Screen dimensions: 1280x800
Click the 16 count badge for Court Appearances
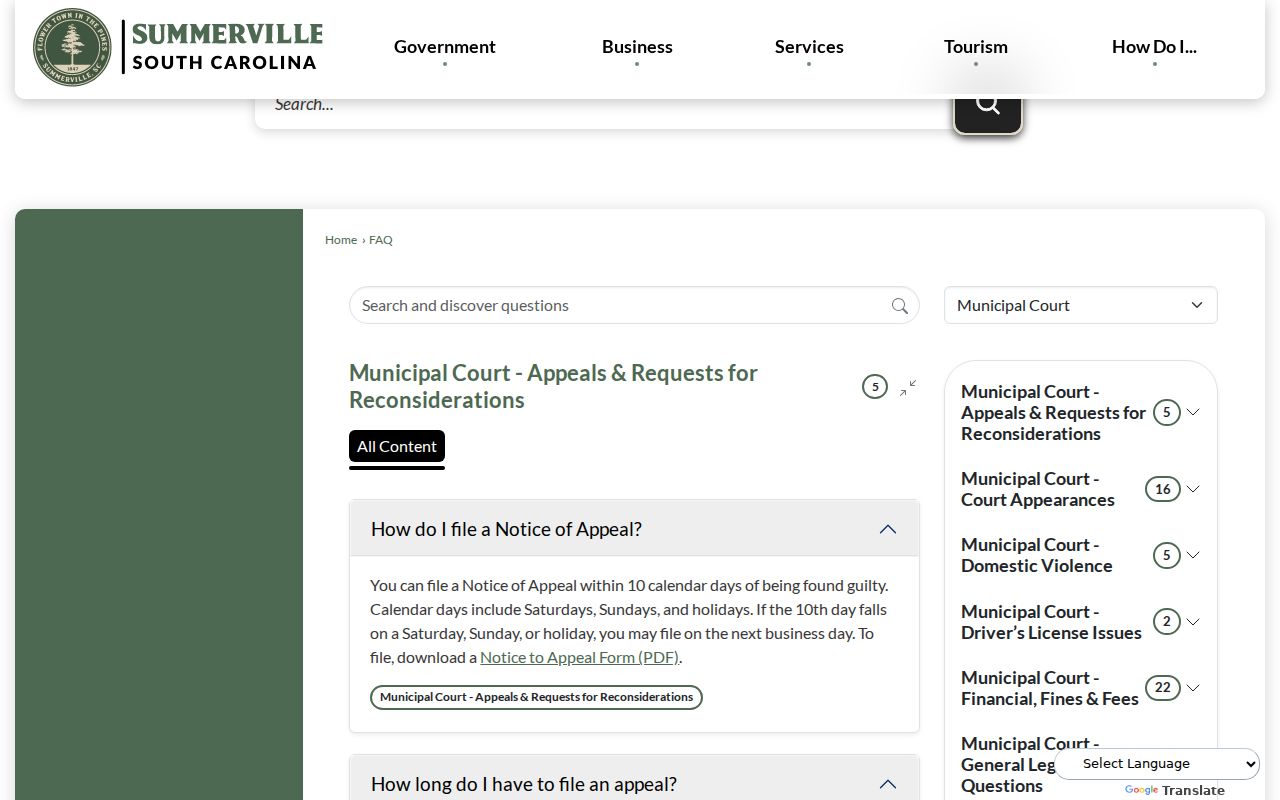[1163, 489]
